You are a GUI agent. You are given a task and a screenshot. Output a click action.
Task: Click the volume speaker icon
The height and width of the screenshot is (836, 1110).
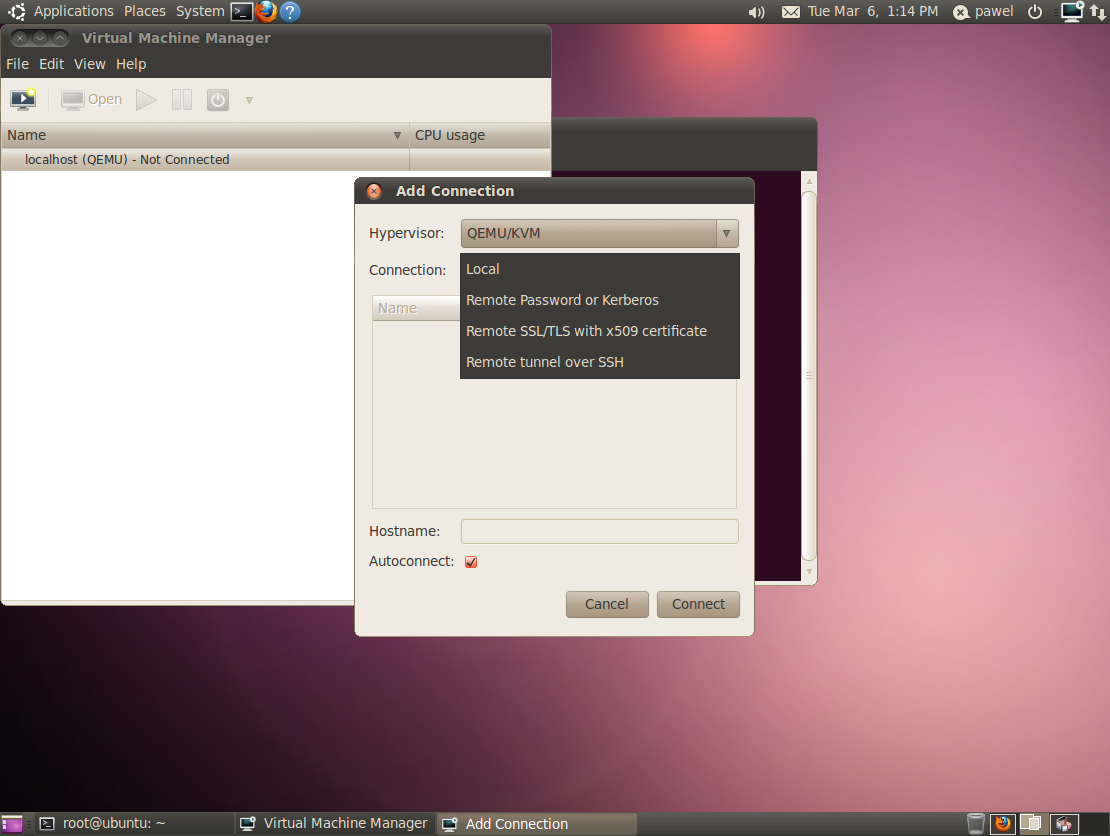pyautogui.click(x=757, y=12)
